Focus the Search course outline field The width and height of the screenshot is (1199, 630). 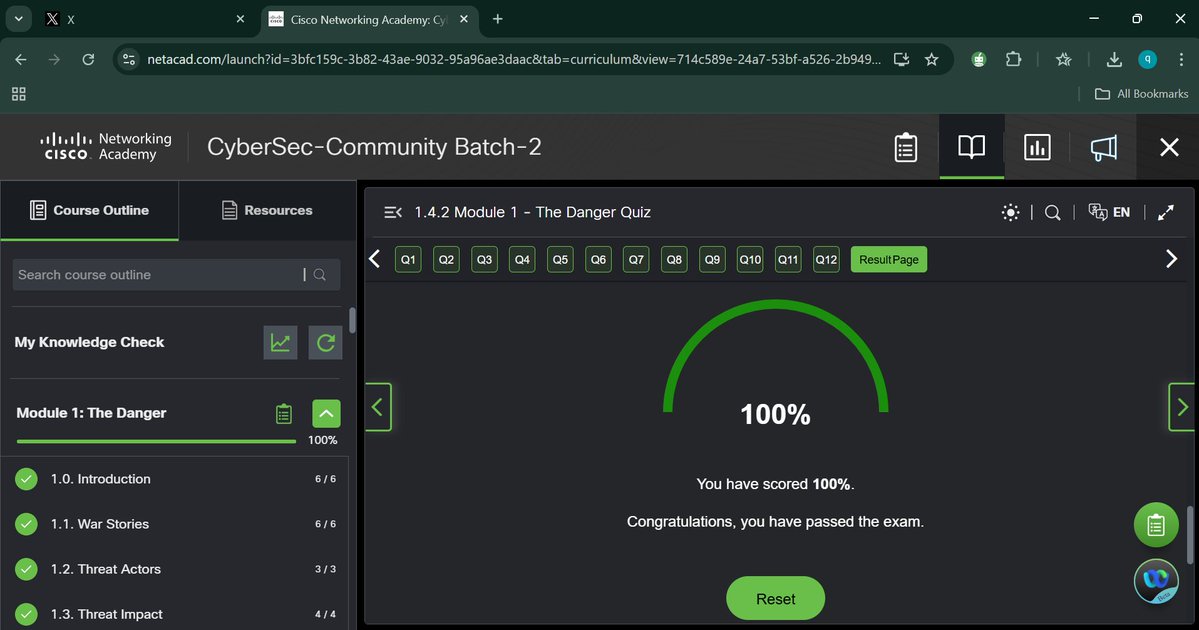coord(160,274)
